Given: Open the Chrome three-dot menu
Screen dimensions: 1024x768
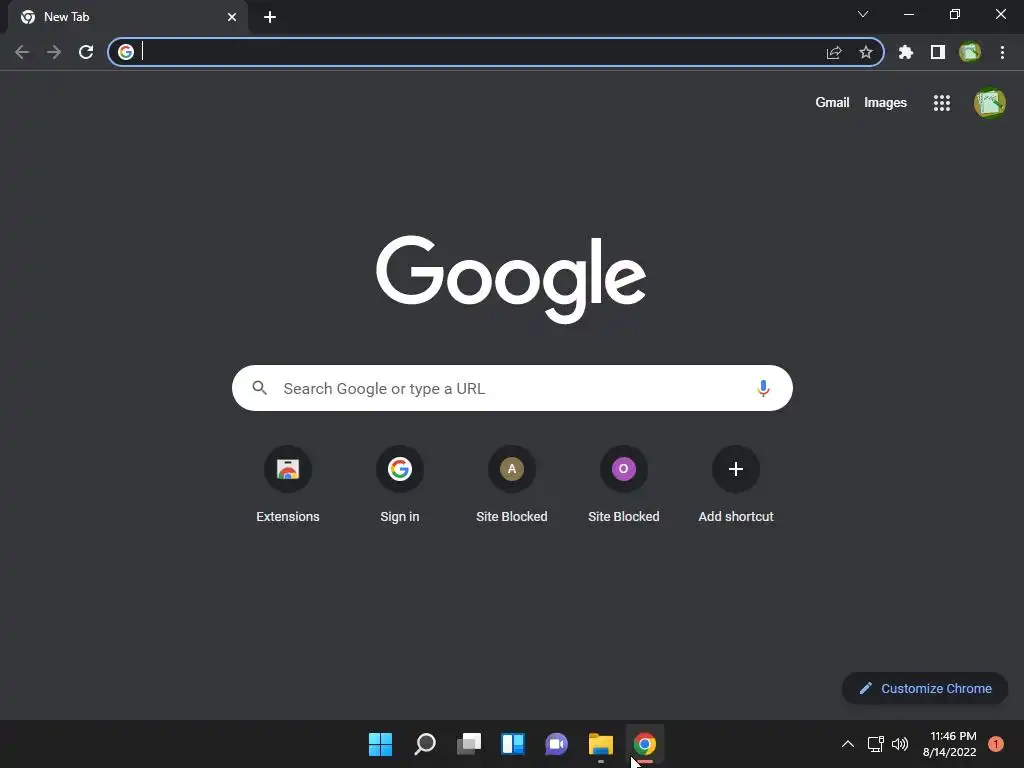Looking at the screenshot, I should [1002, 52].
